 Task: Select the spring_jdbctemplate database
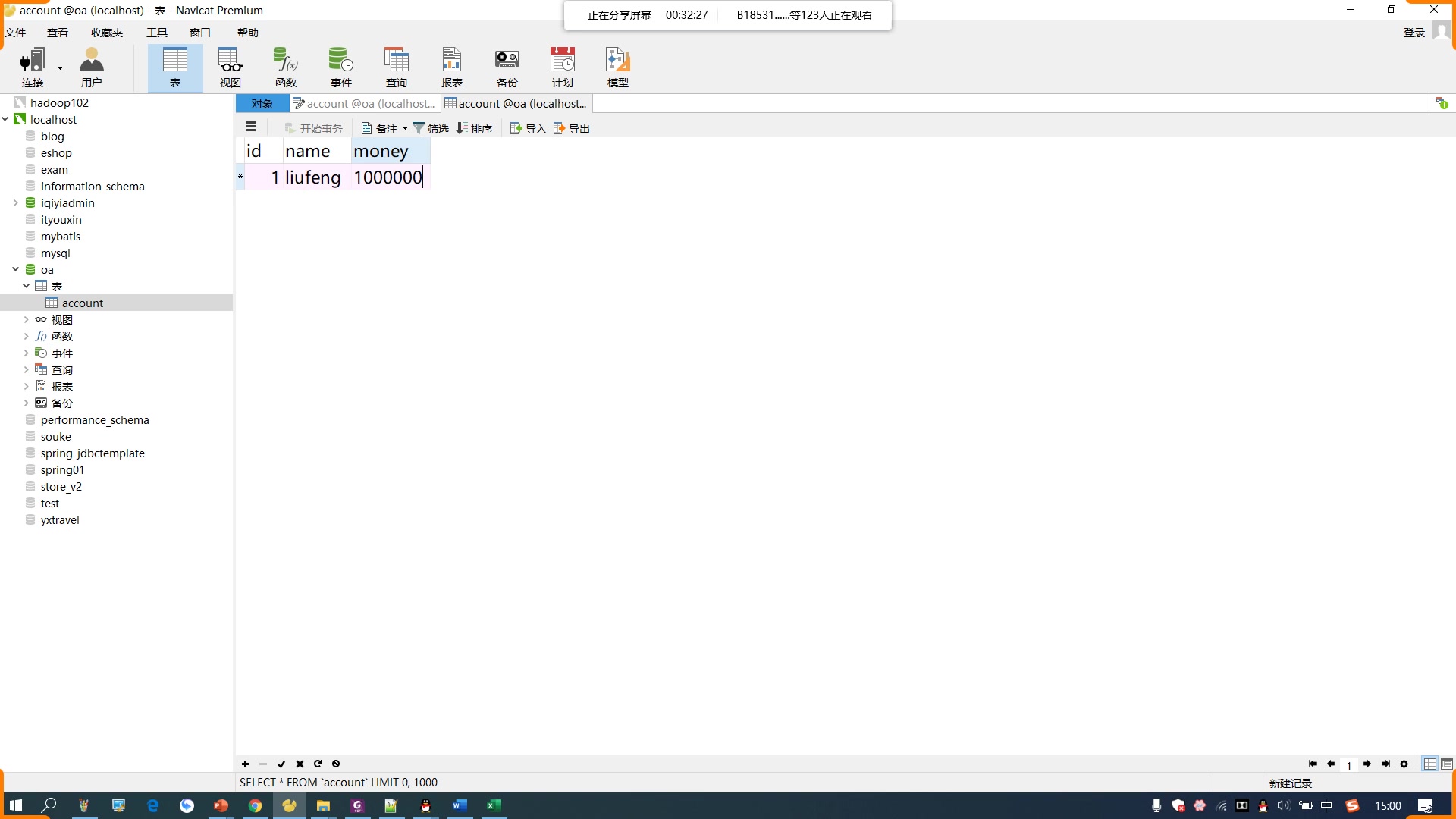pos(93,453)
